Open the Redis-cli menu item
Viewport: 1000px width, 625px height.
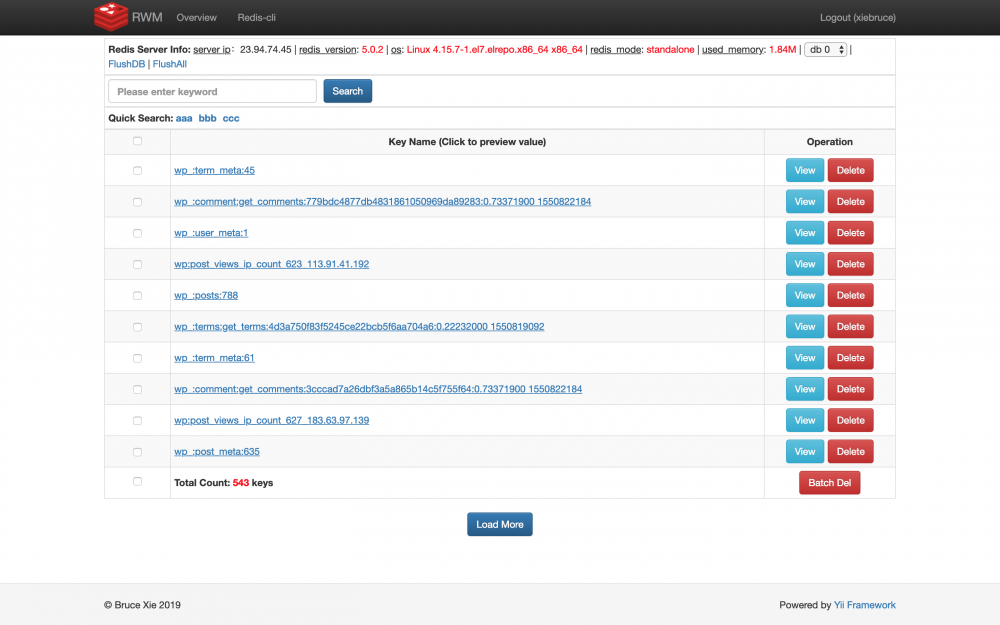point(256,18)
